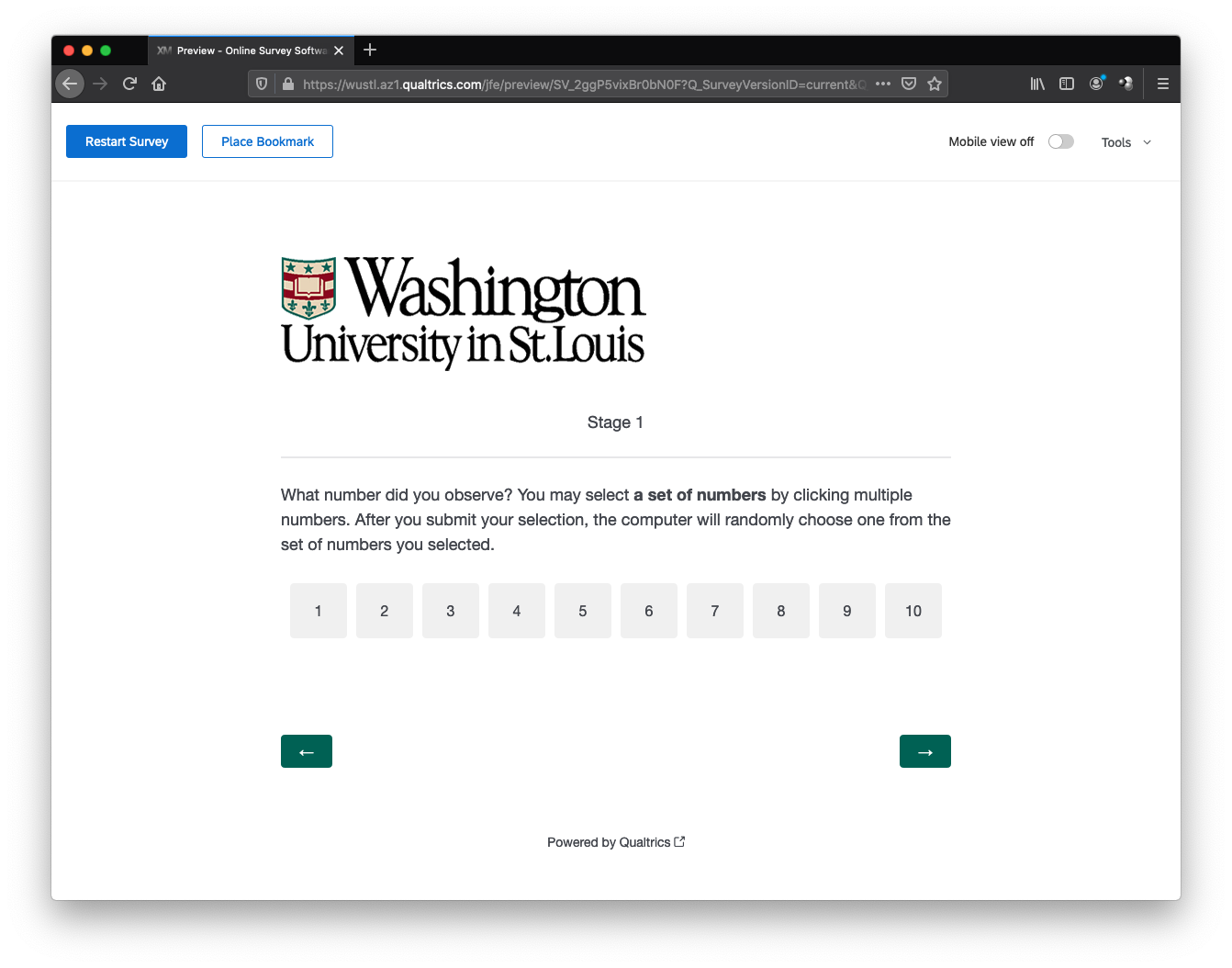Toggle the Mobile view switch

click(1061, 141)
